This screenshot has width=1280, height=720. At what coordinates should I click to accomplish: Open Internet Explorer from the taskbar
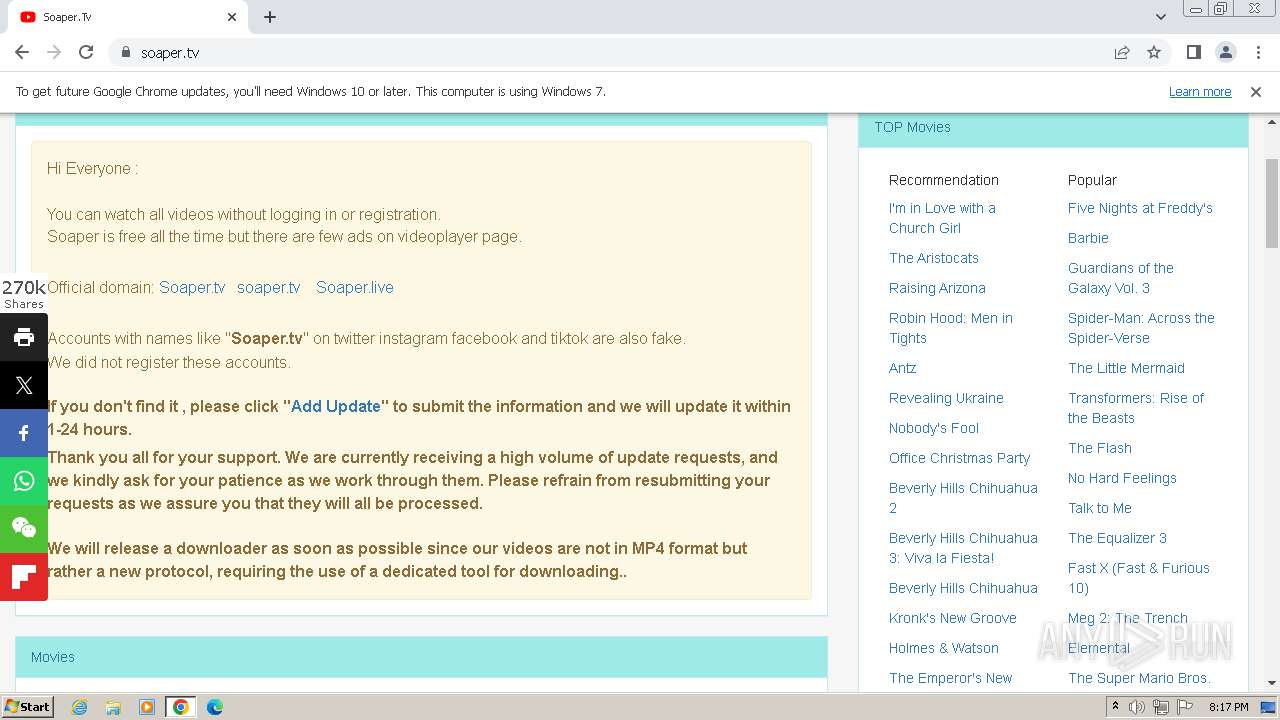pyautogui.click(x=79, y=707)
